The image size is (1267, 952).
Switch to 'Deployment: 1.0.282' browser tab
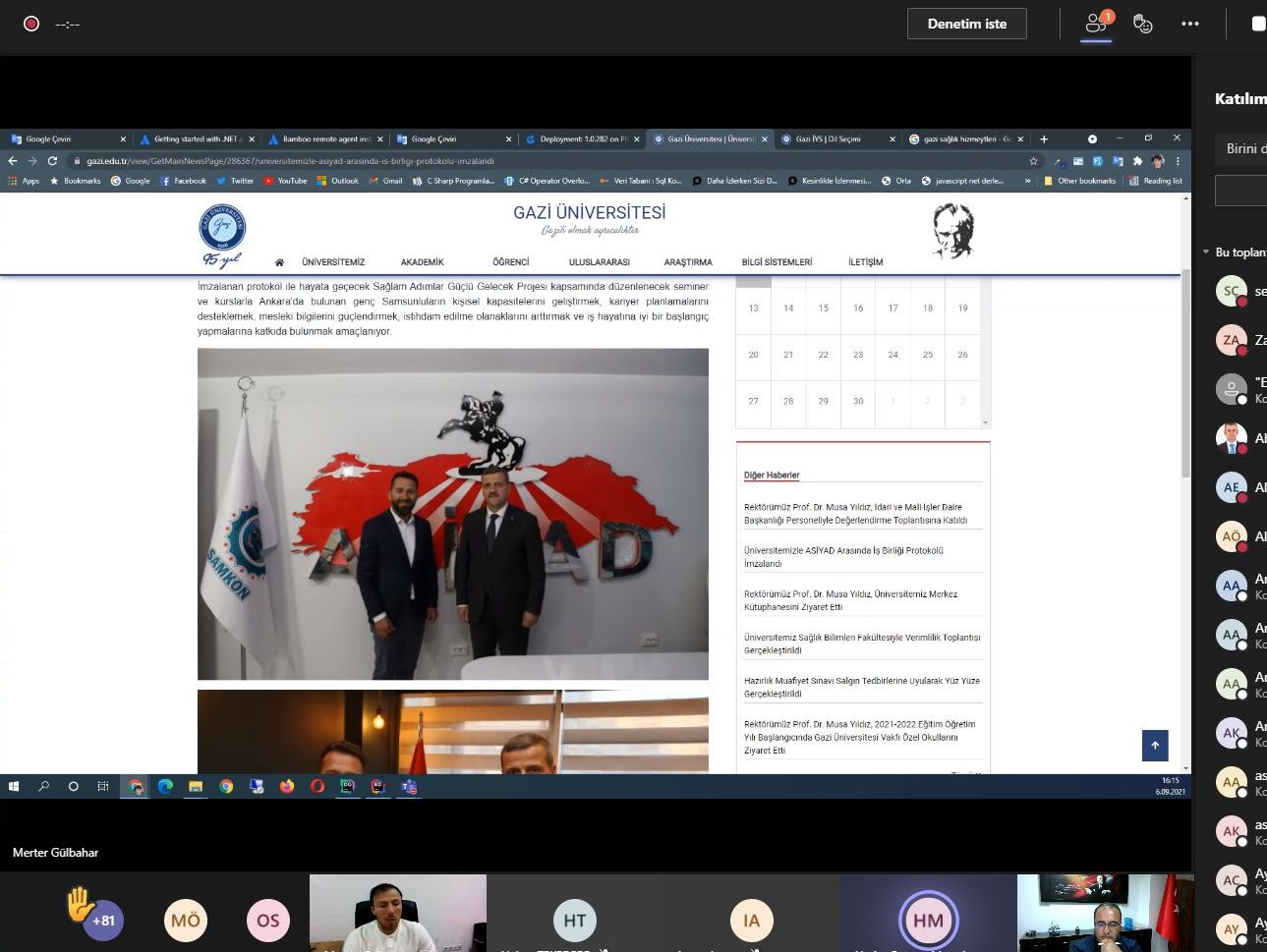[x=583, y=140]
